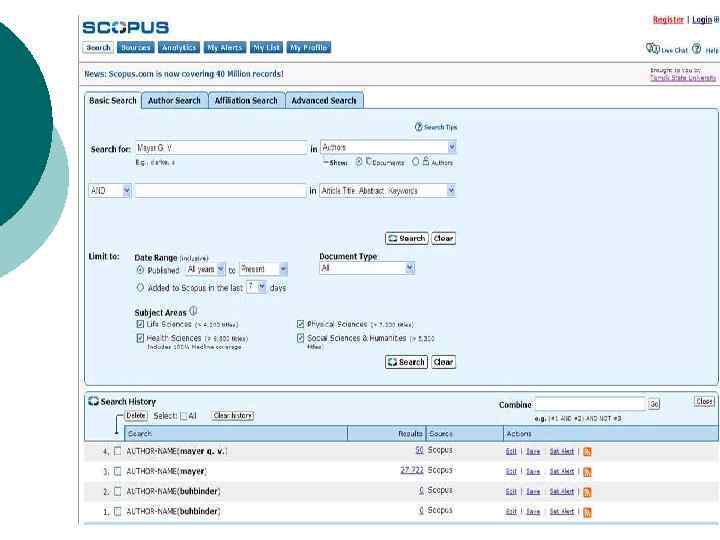Click the Search nav item
The image size is (720, 540).
[x=98, y=47]
